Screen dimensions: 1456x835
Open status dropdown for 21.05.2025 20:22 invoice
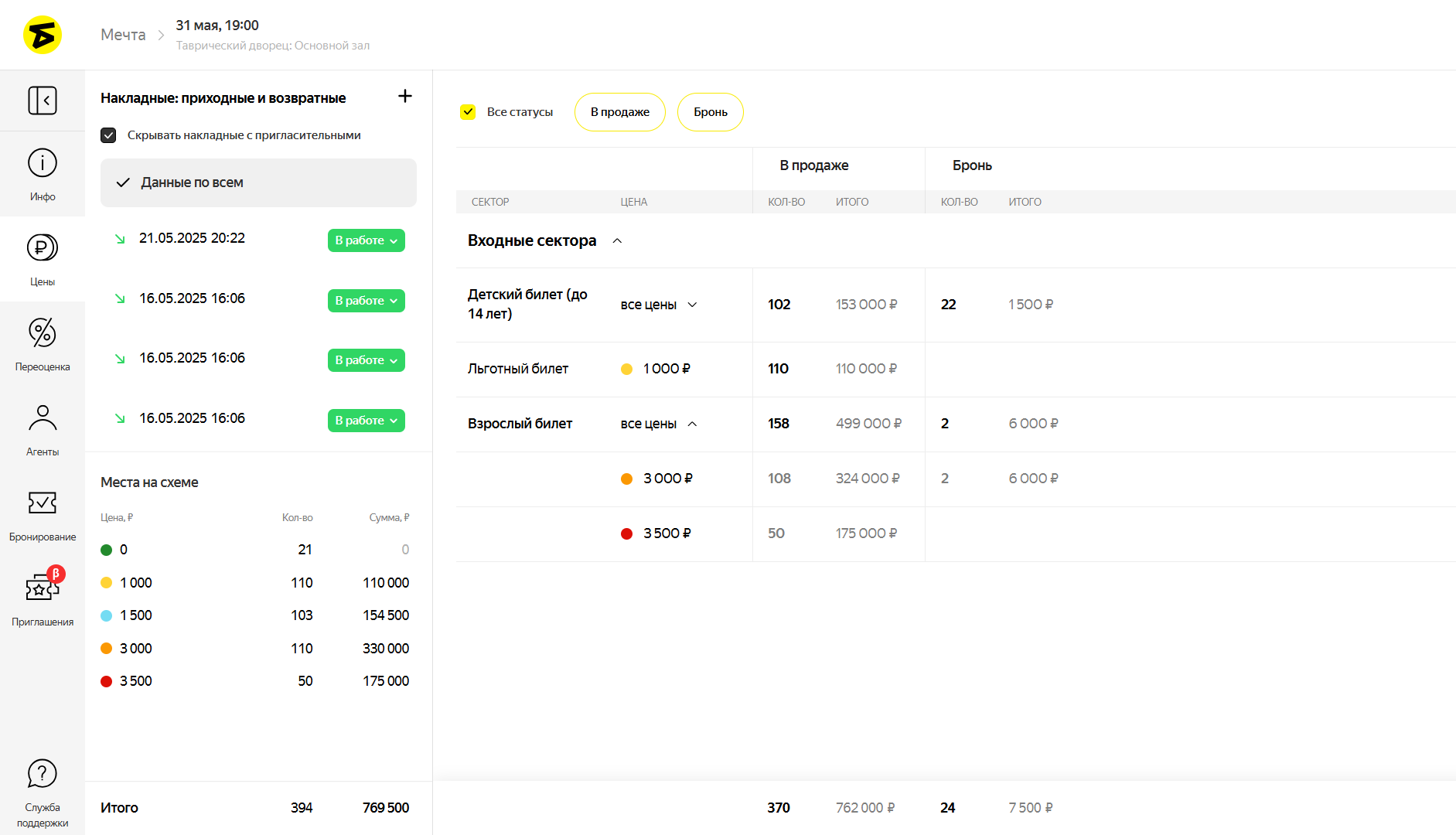[x=366, y=240]
